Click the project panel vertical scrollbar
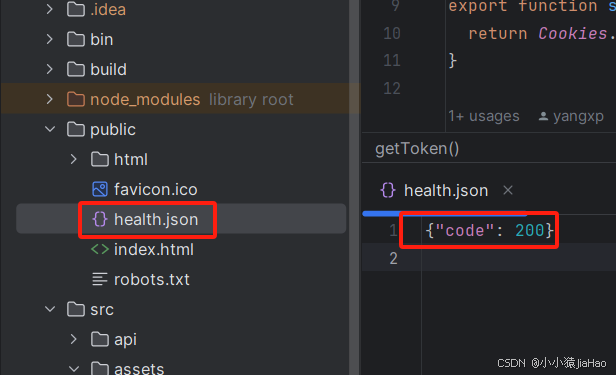The image size is (616, 375). [354, 187]
